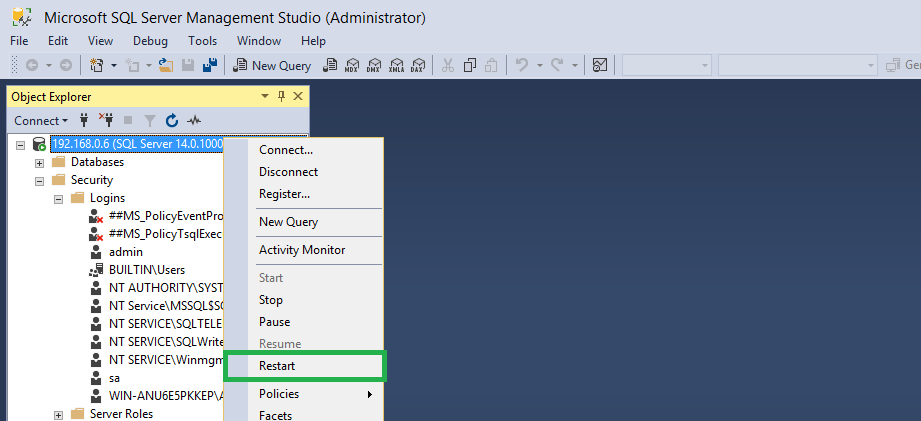Choose New Query in the context menu
The height and width of the screenshot is (421, 921).
click(304, 222)
